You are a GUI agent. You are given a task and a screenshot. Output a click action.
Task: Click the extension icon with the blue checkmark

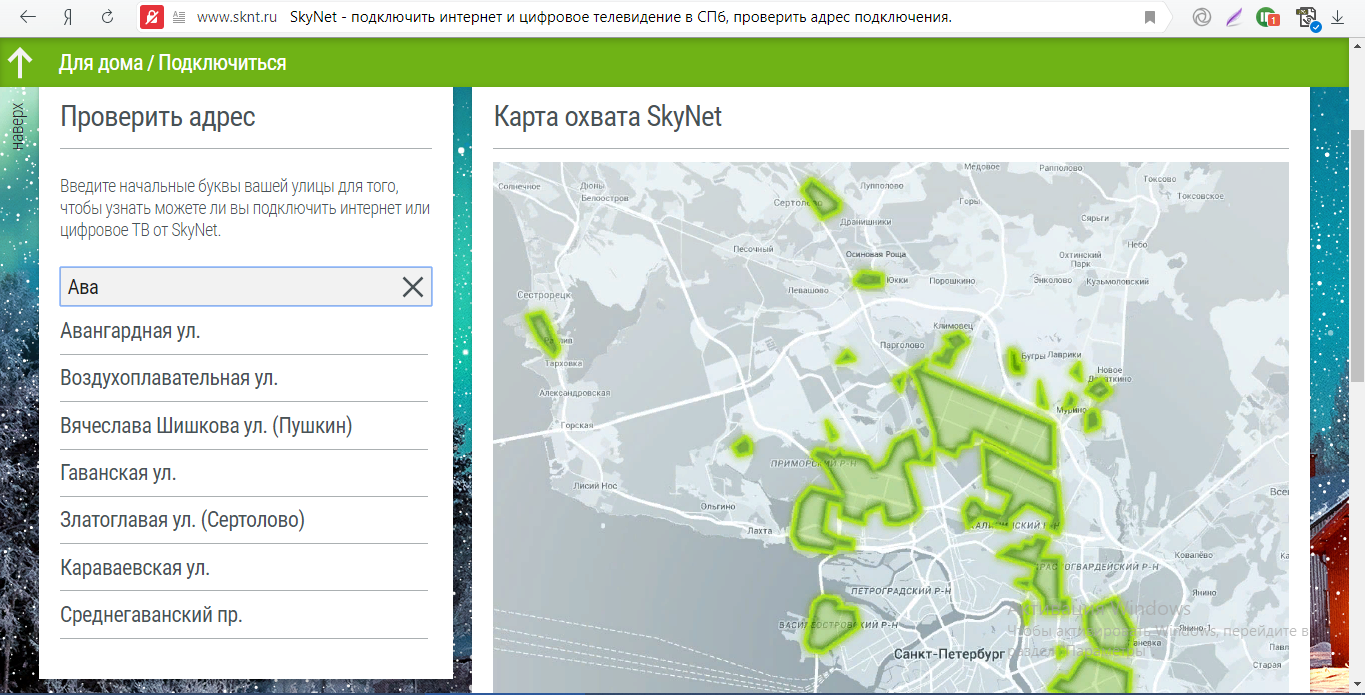pyautogui.click(x=1306, y=18)
